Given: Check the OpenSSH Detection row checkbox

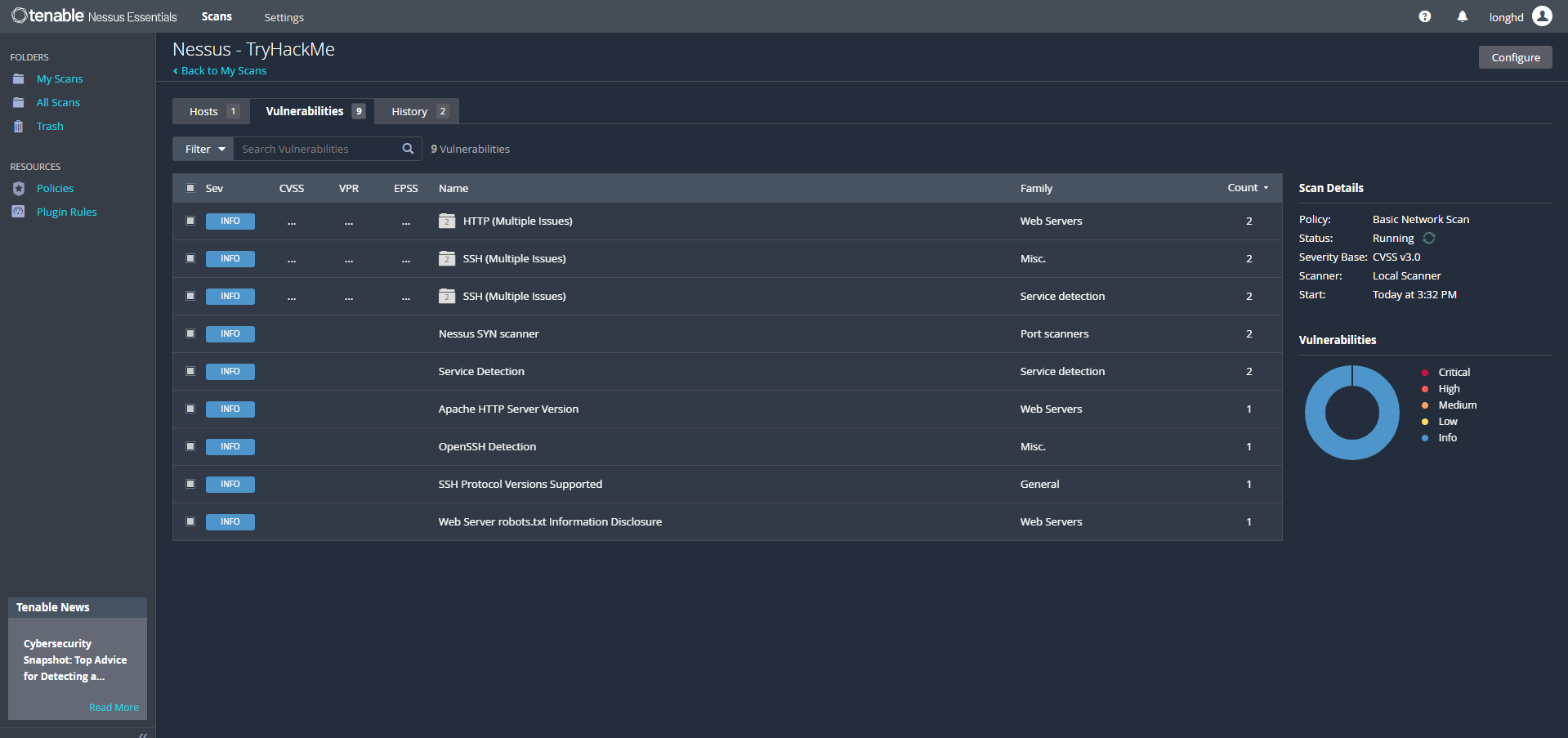Looking at the screenshot, I should [190, 446].
